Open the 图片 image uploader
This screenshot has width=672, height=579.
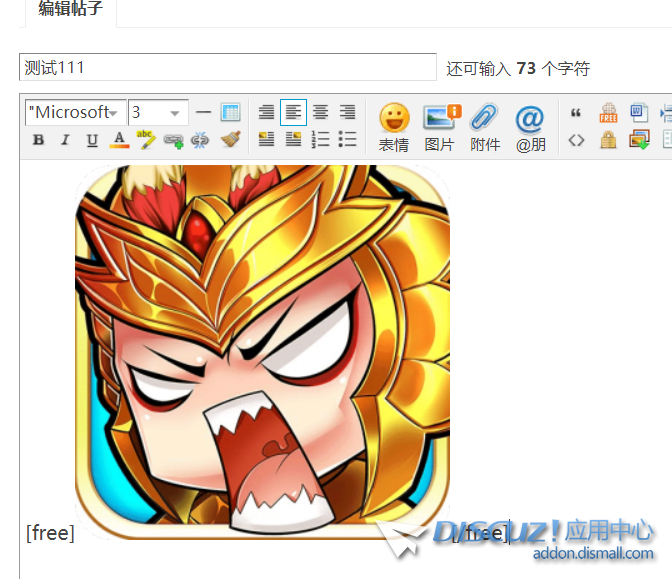pos(441,127)
